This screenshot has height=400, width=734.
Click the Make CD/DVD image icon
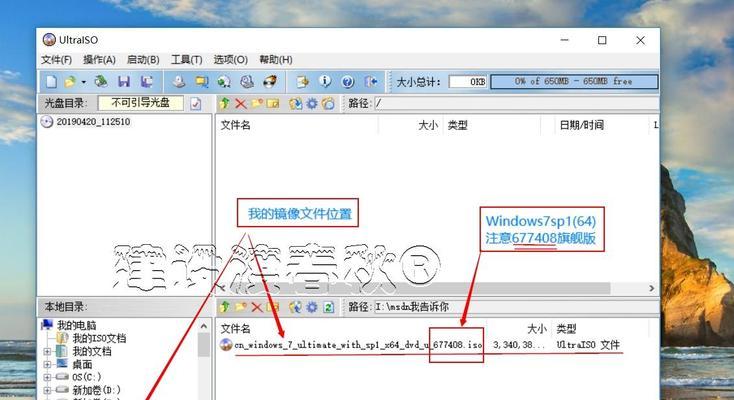(x=178, y=82)
